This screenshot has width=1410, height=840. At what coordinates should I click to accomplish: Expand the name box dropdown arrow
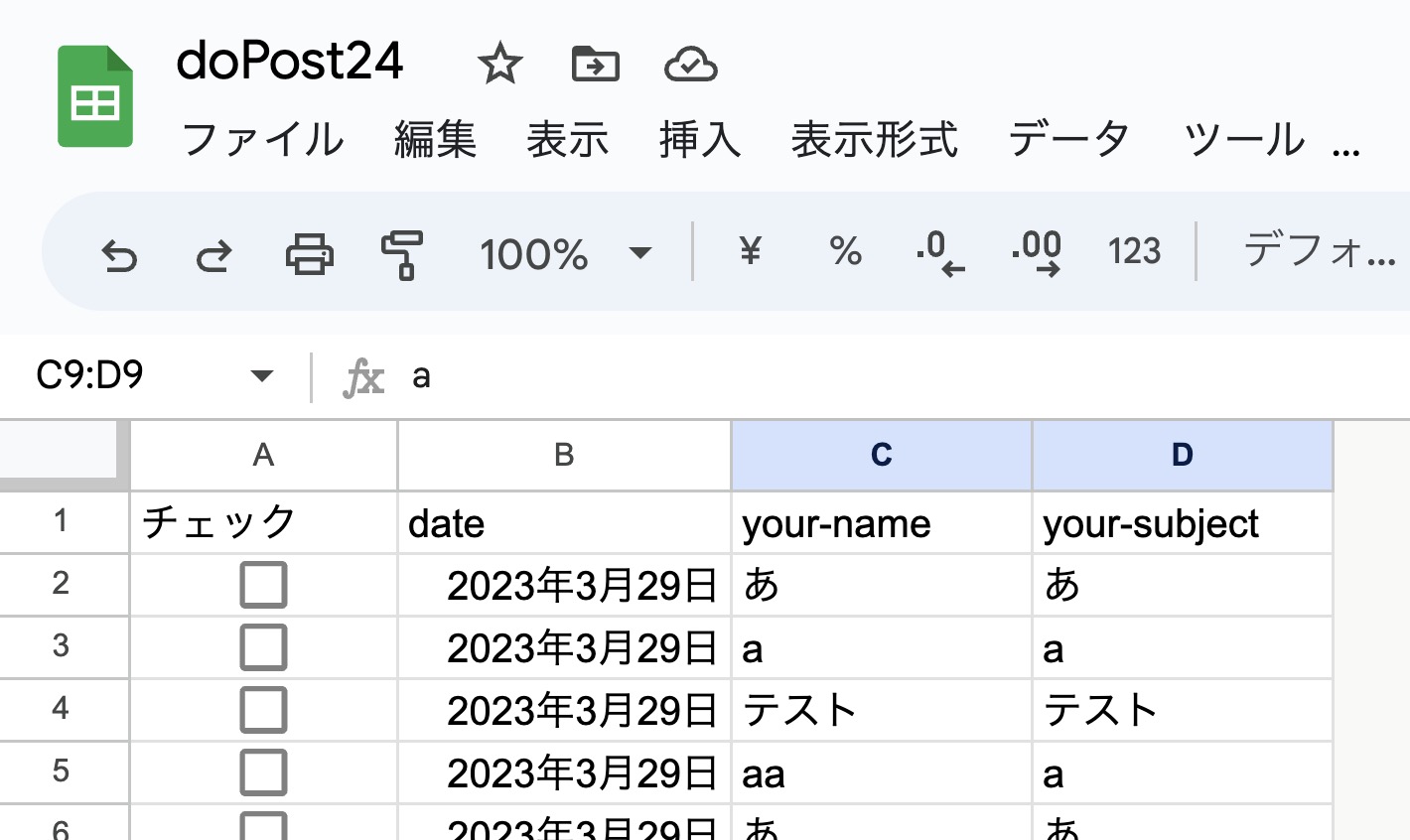click(x=262, y=376)
